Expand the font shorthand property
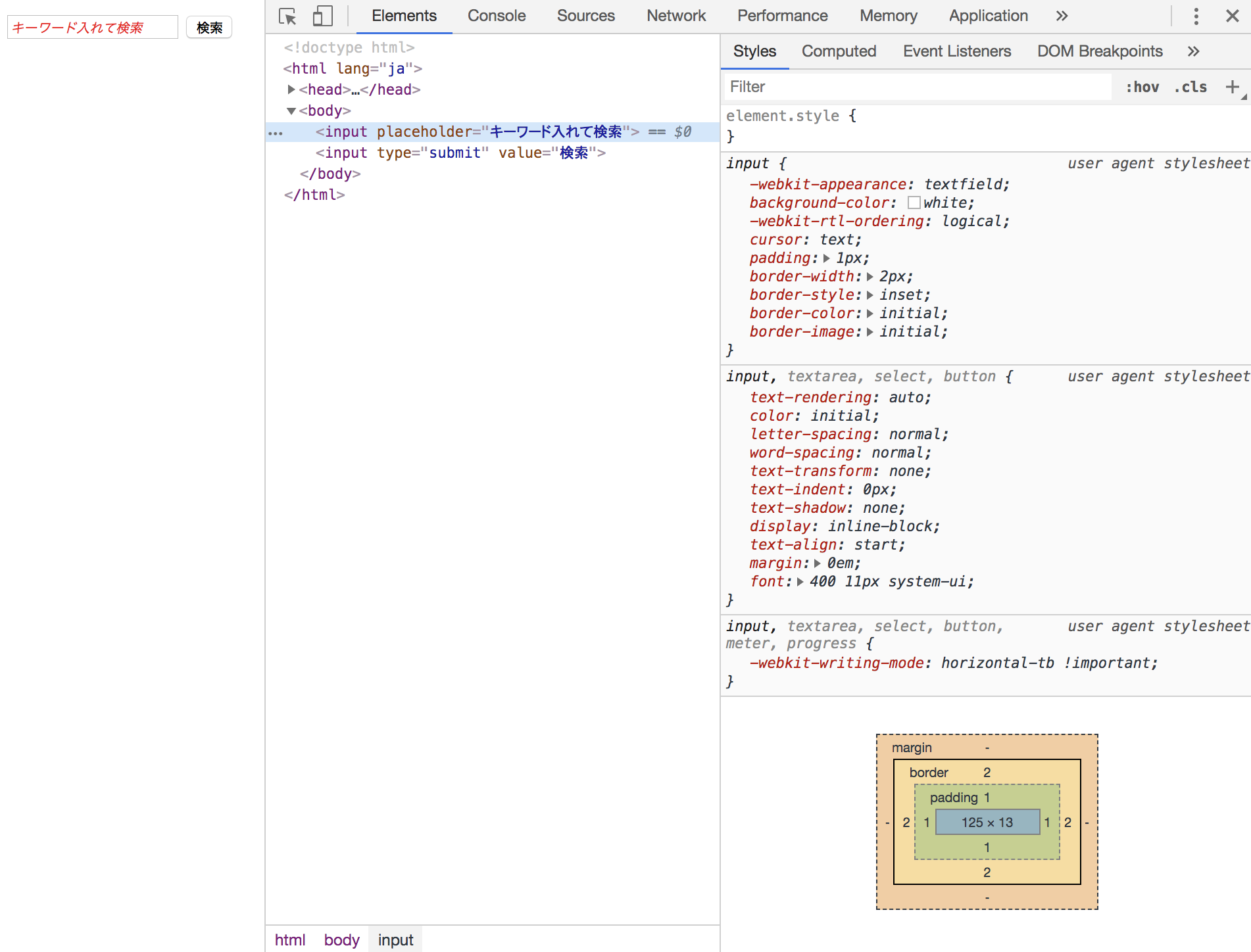 click(800, 582)
